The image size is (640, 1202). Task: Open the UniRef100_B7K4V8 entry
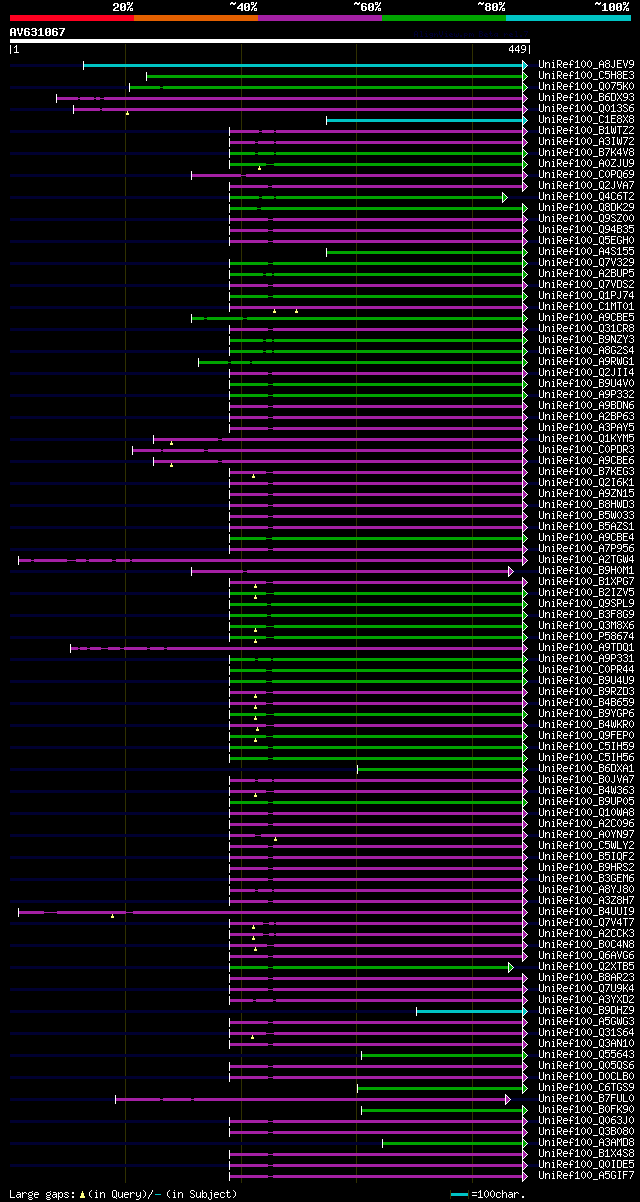[x=586, y=153]
